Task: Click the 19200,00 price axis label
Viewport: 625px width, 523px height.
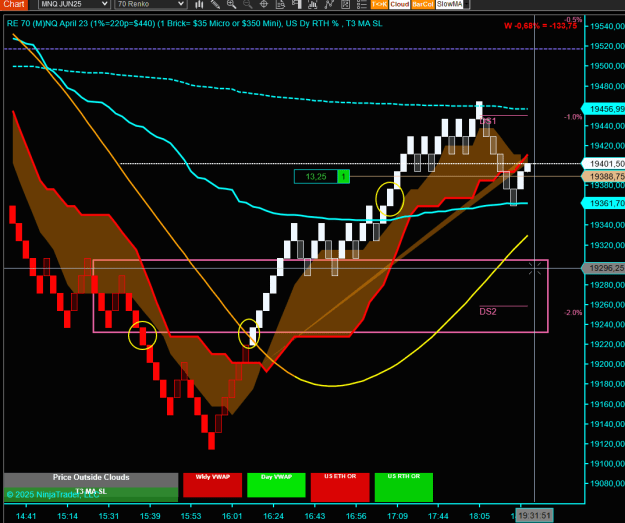Action: [607, 364]
